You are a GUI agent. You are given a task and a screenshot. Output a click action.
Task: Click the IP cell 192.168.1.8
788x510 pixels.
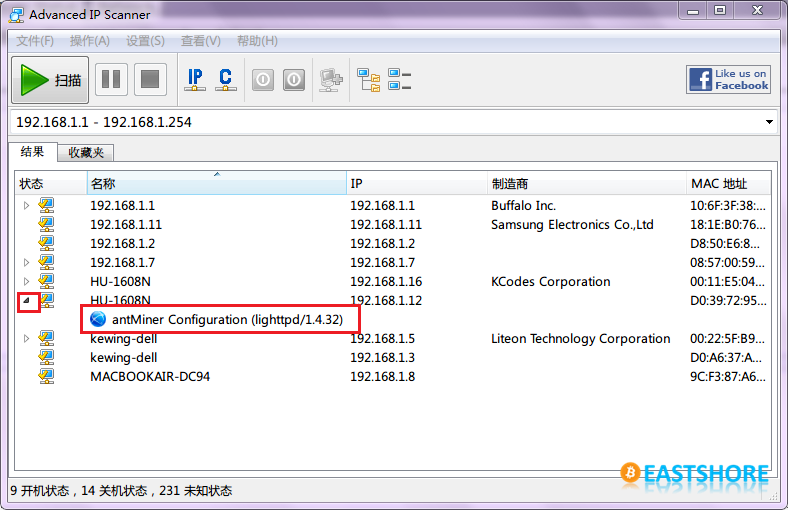[382, 377]
